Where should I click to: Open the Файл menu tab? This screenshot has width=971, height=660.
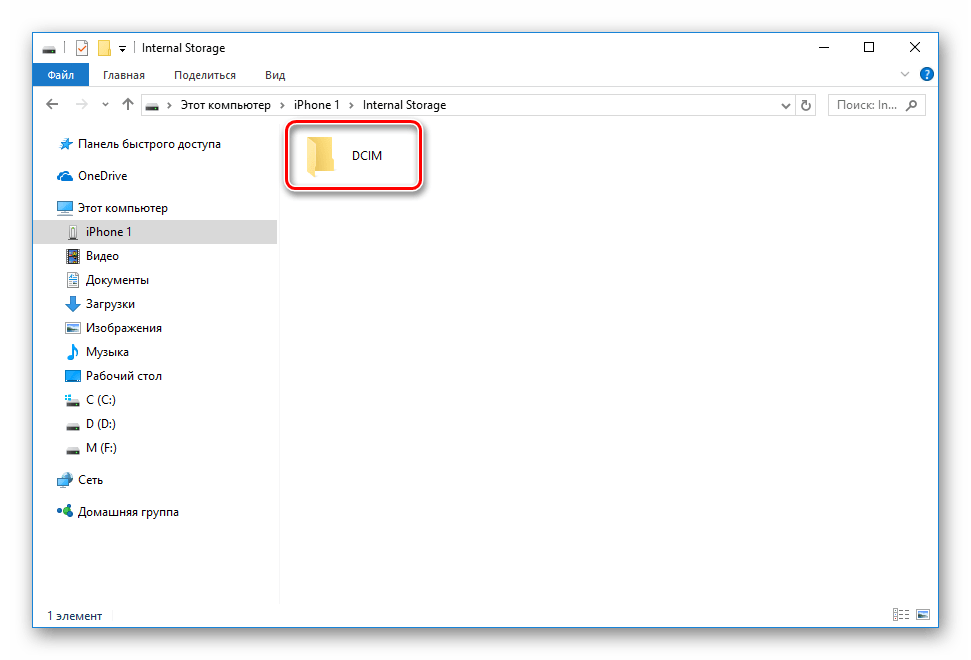point(60,75)
